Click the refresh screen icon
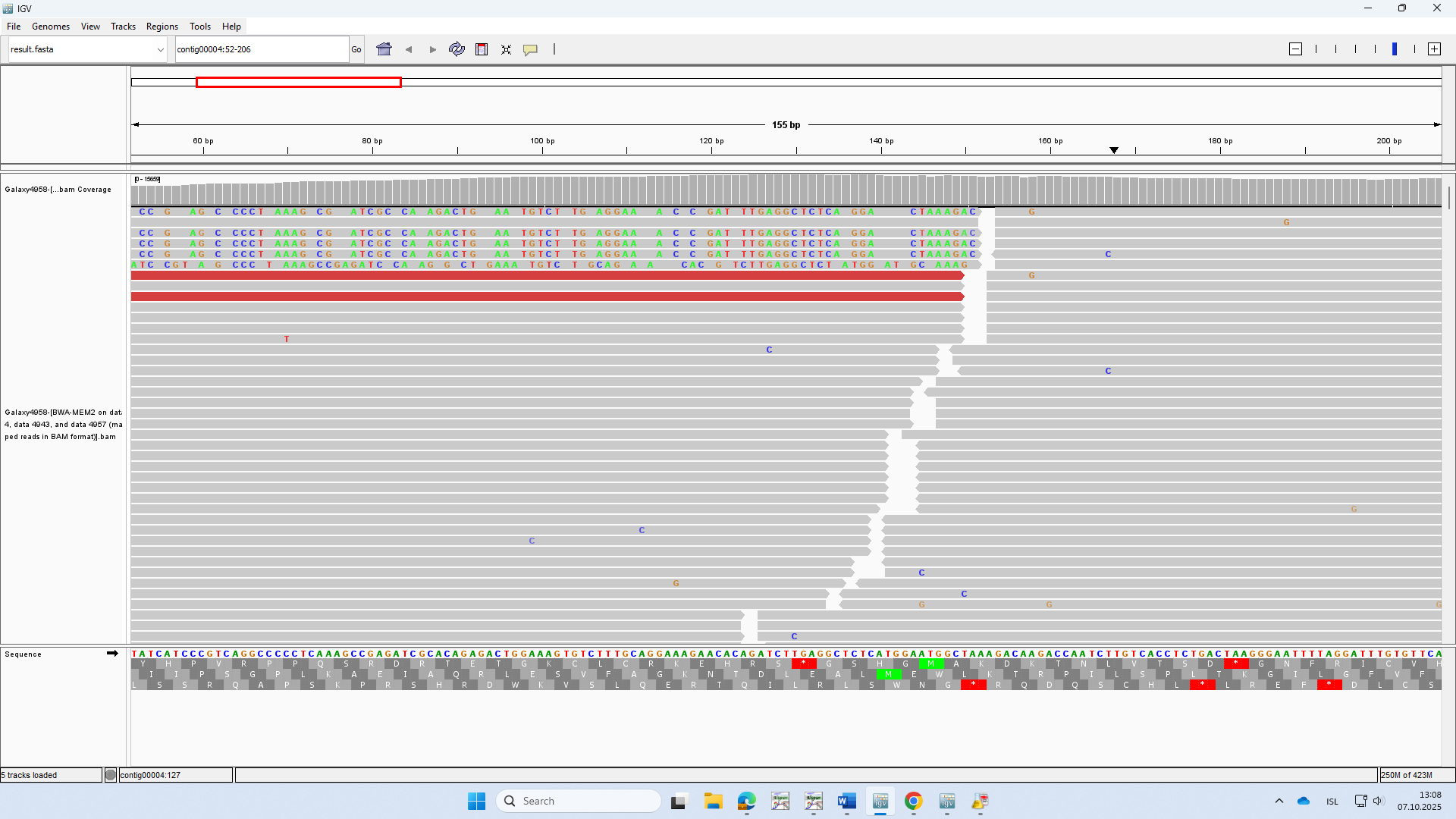 457,49
